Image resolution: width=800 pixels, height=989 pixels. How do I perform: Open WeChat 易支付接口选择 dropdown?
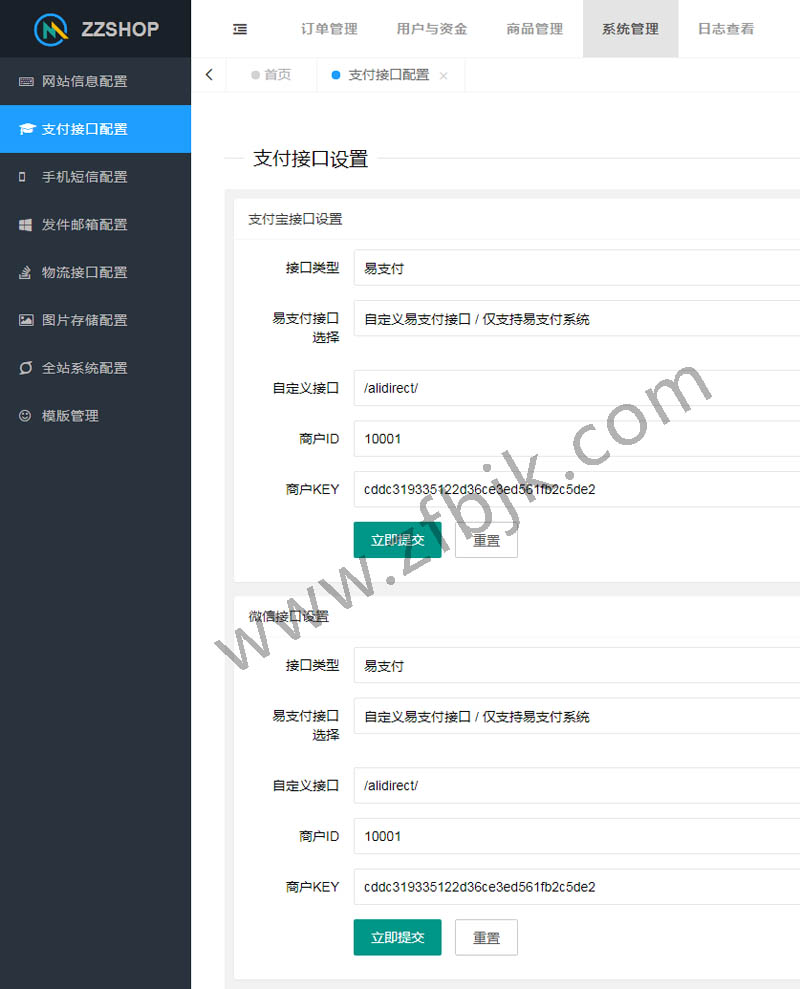pyautogui.click(x=577, y=716)
